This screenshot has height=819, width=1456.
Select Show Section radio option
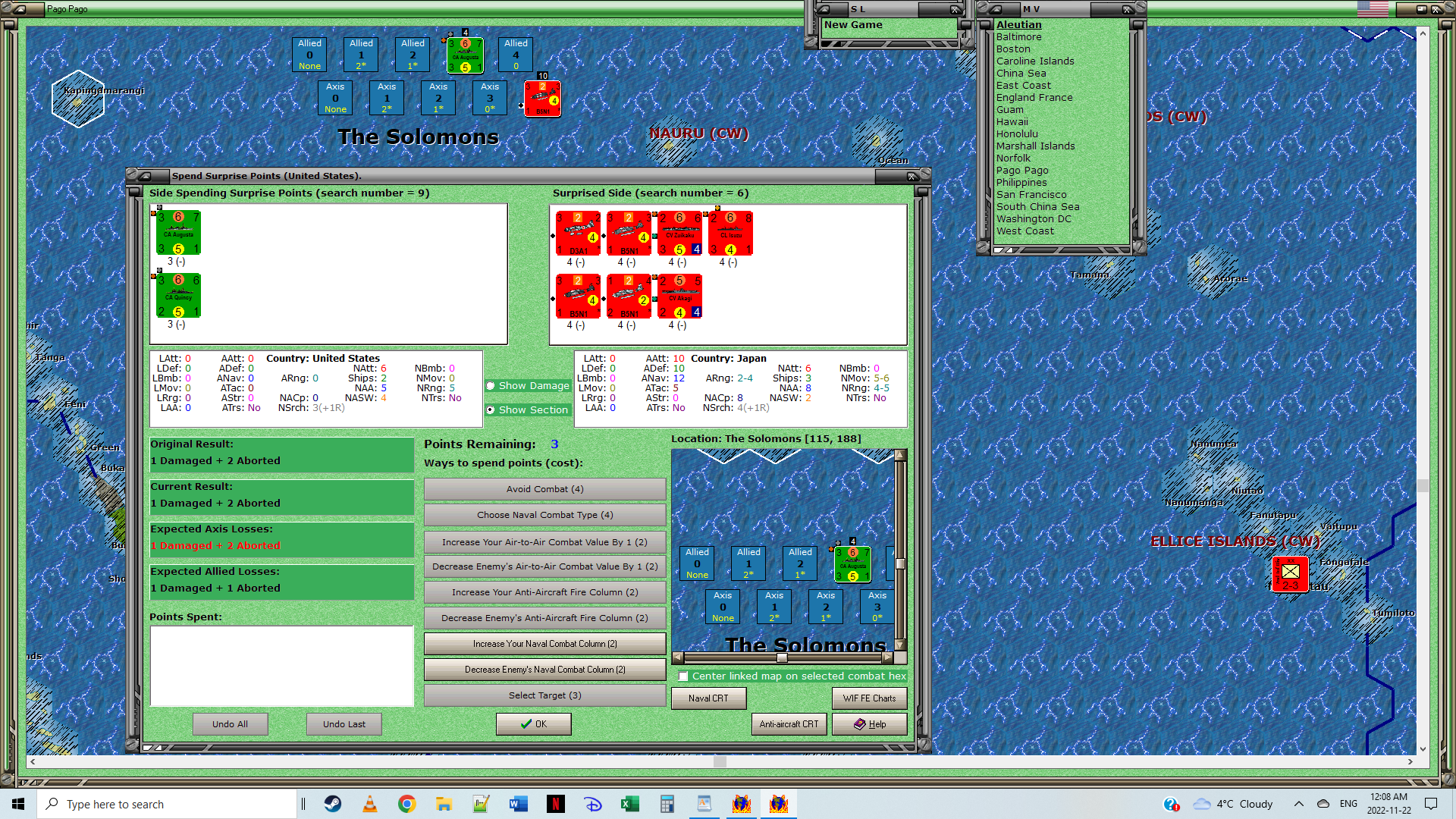click(x=491, y=410)
